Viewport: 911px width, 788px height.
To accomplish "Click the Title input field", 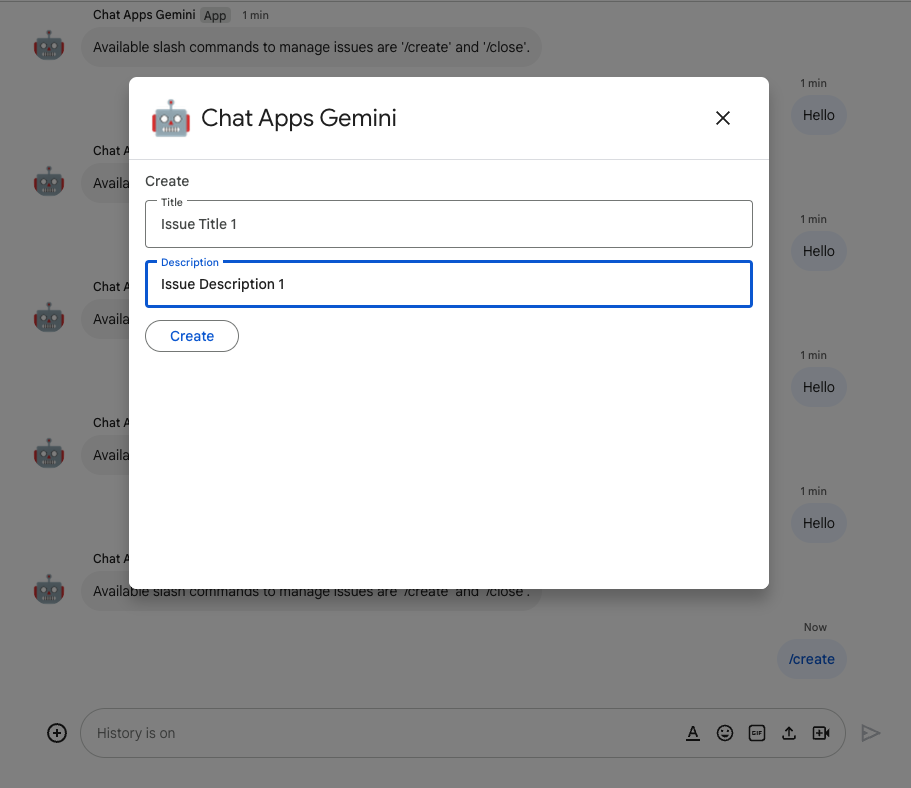I will [x=448, y=224].
